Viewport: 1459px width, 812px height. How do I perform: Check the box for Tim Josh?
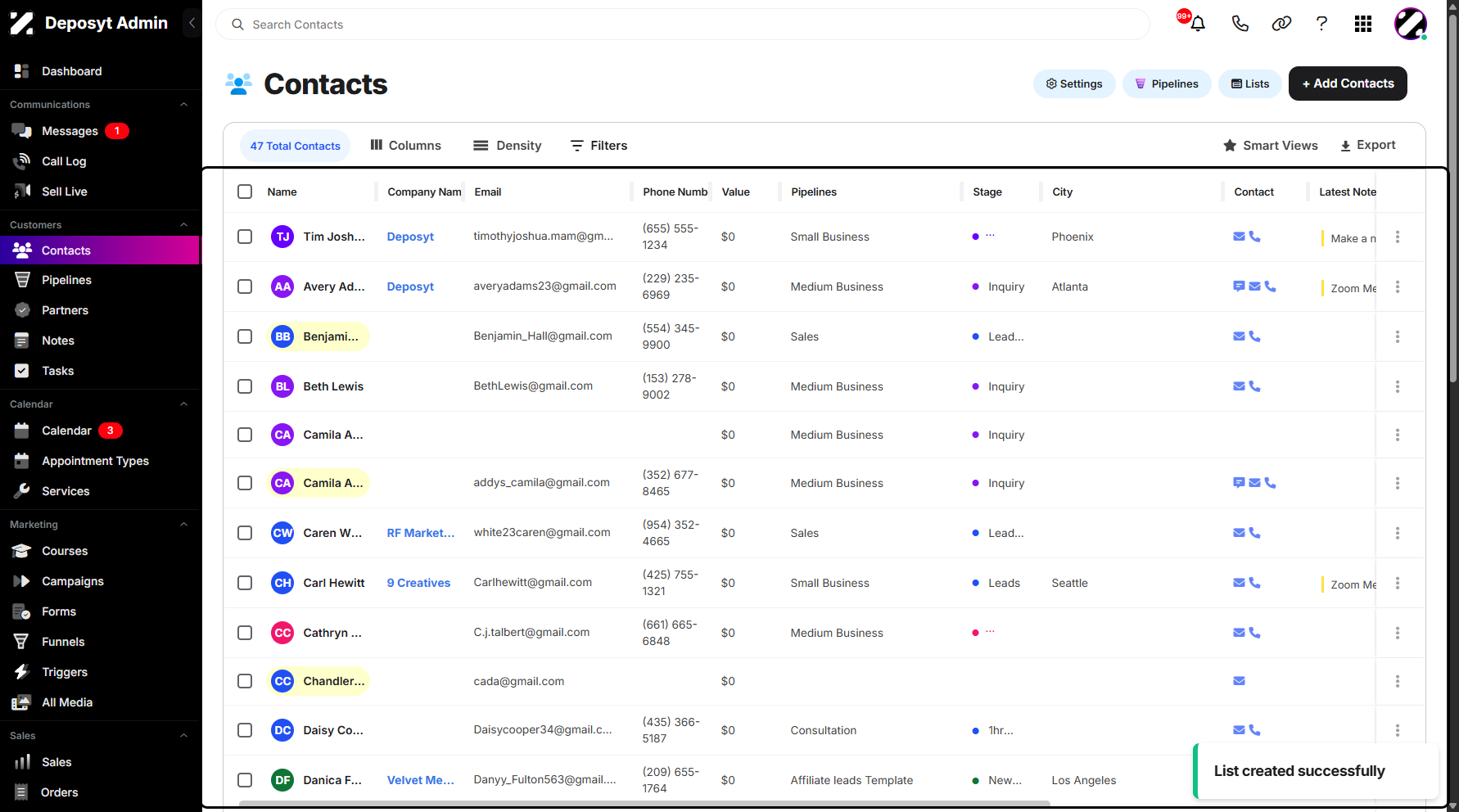pos(245,237)
